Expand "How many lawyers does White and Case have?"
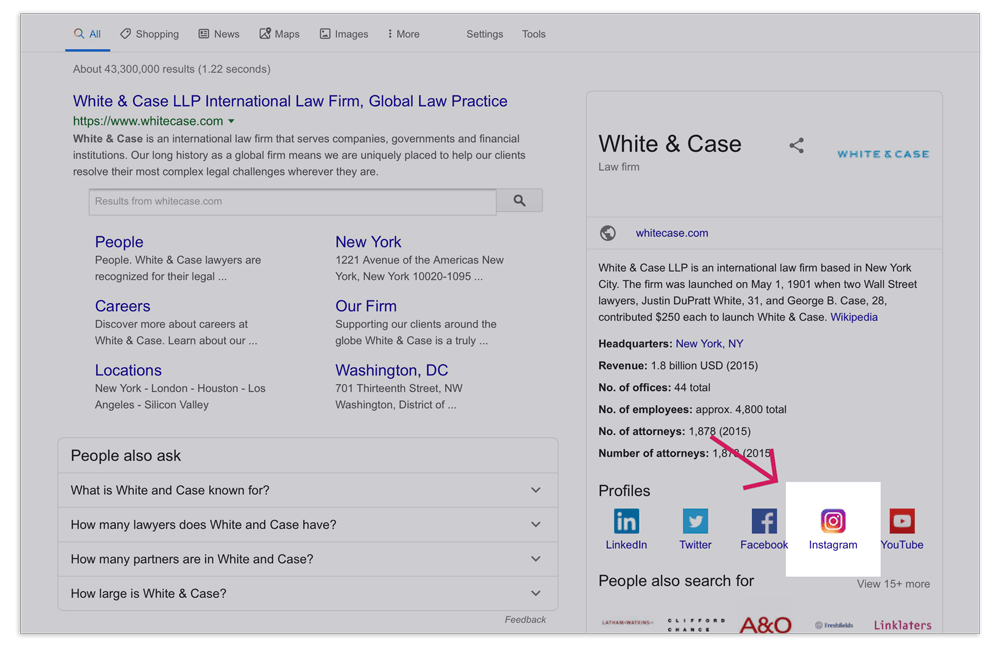 coord(308,524)
